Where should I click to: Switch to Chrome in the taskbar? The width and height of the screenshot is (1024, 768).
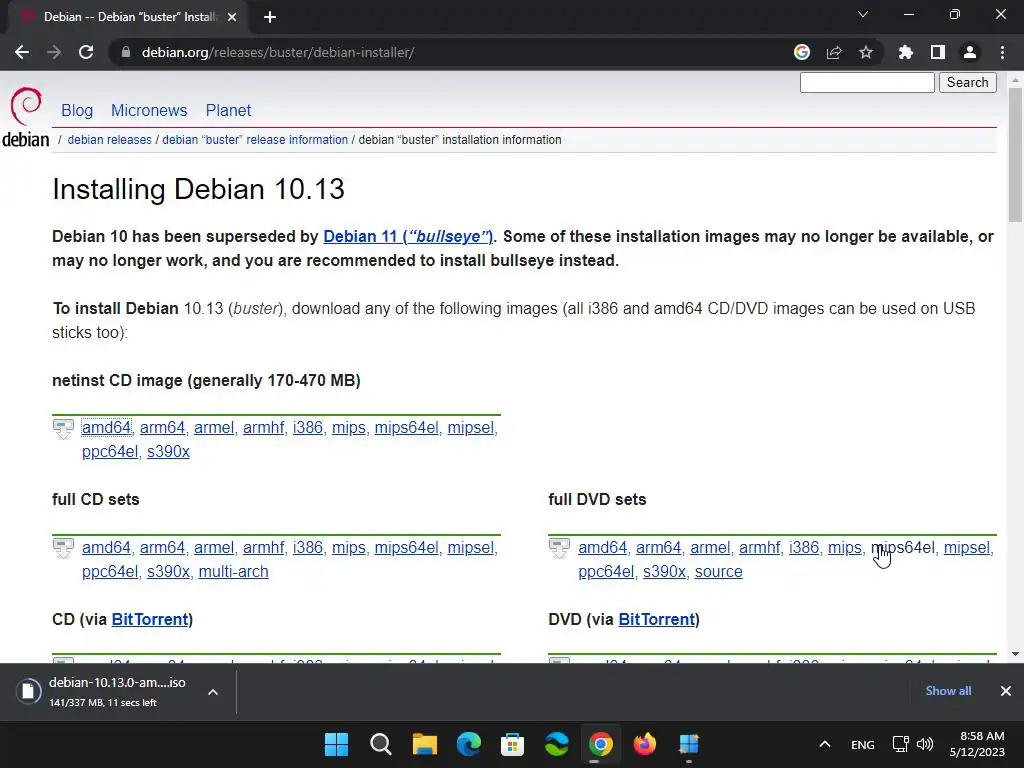[601, 744]
